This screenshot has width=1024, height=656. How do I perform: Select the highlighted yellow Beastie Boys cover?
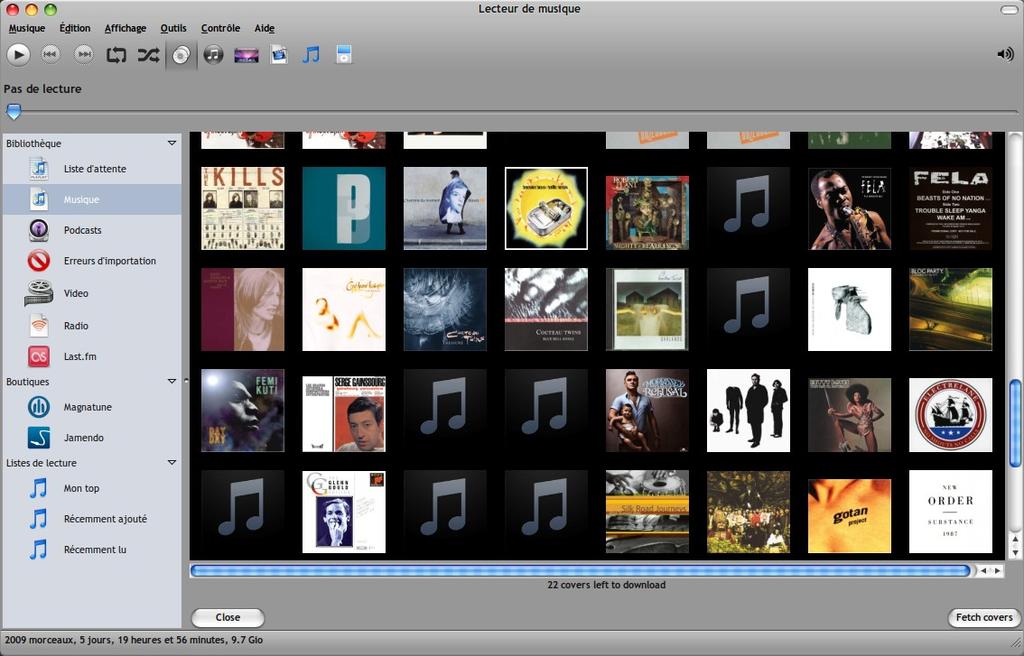click(546, 208)
